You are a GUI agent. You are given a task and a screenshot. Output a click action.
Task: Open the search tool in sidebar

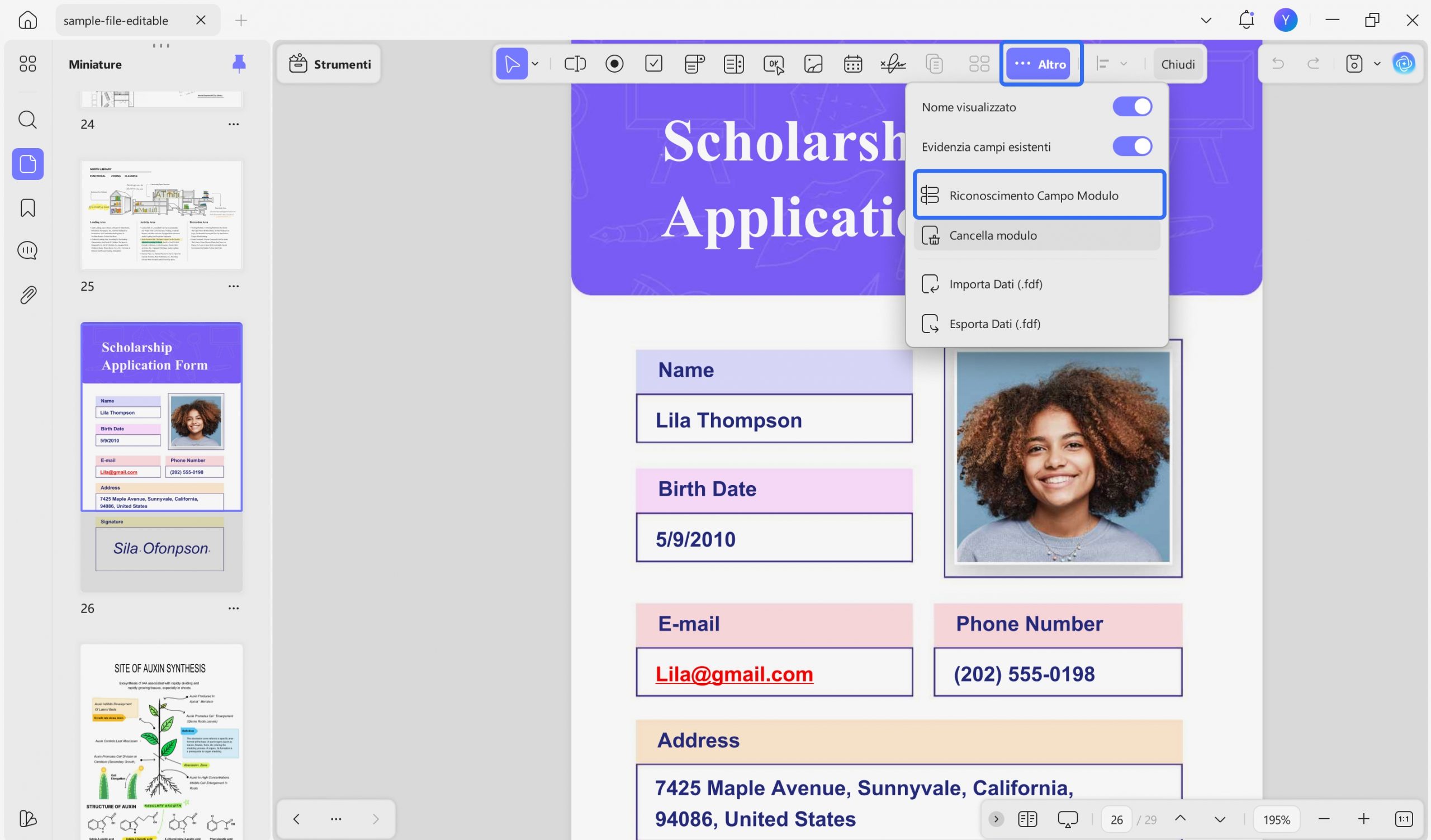click(x=27, y=120)
